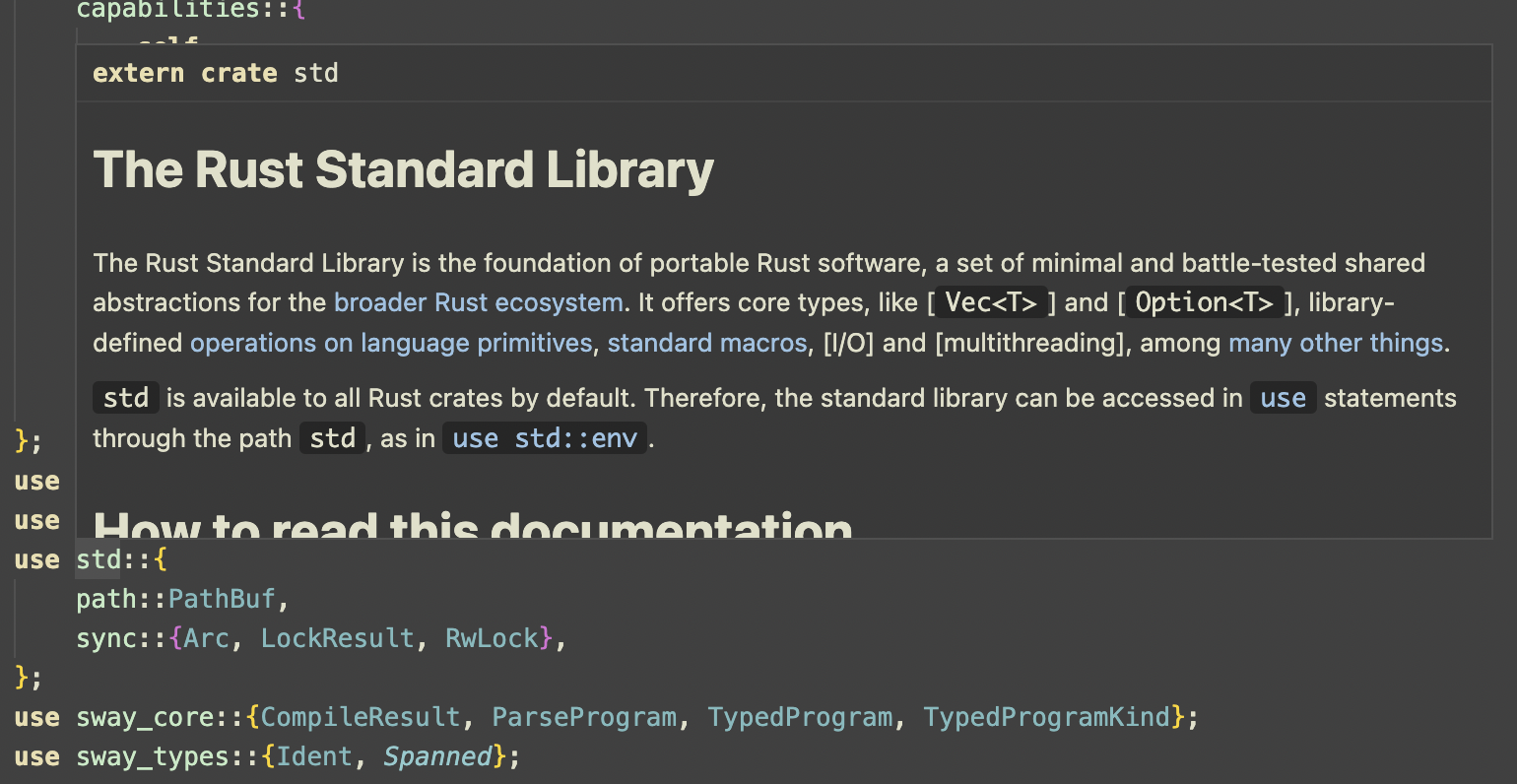Click "The Rust Standard Library" heading
Image resolution: width=1517 pixels, height=784 pixels.
tap(403, 169)
